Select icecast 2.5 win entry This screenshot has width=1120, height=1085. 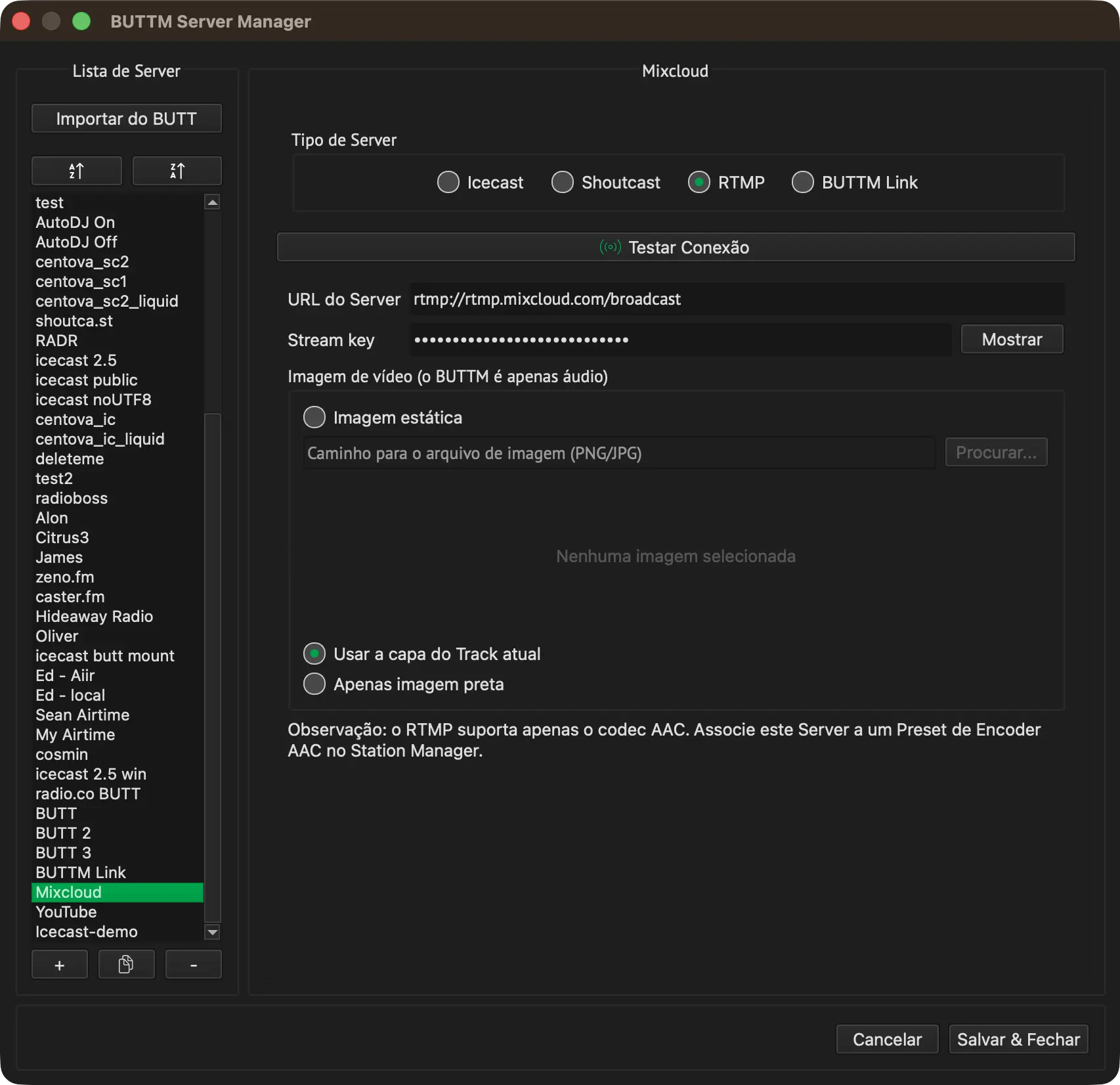pyautogui.click(x=118, y=774)
